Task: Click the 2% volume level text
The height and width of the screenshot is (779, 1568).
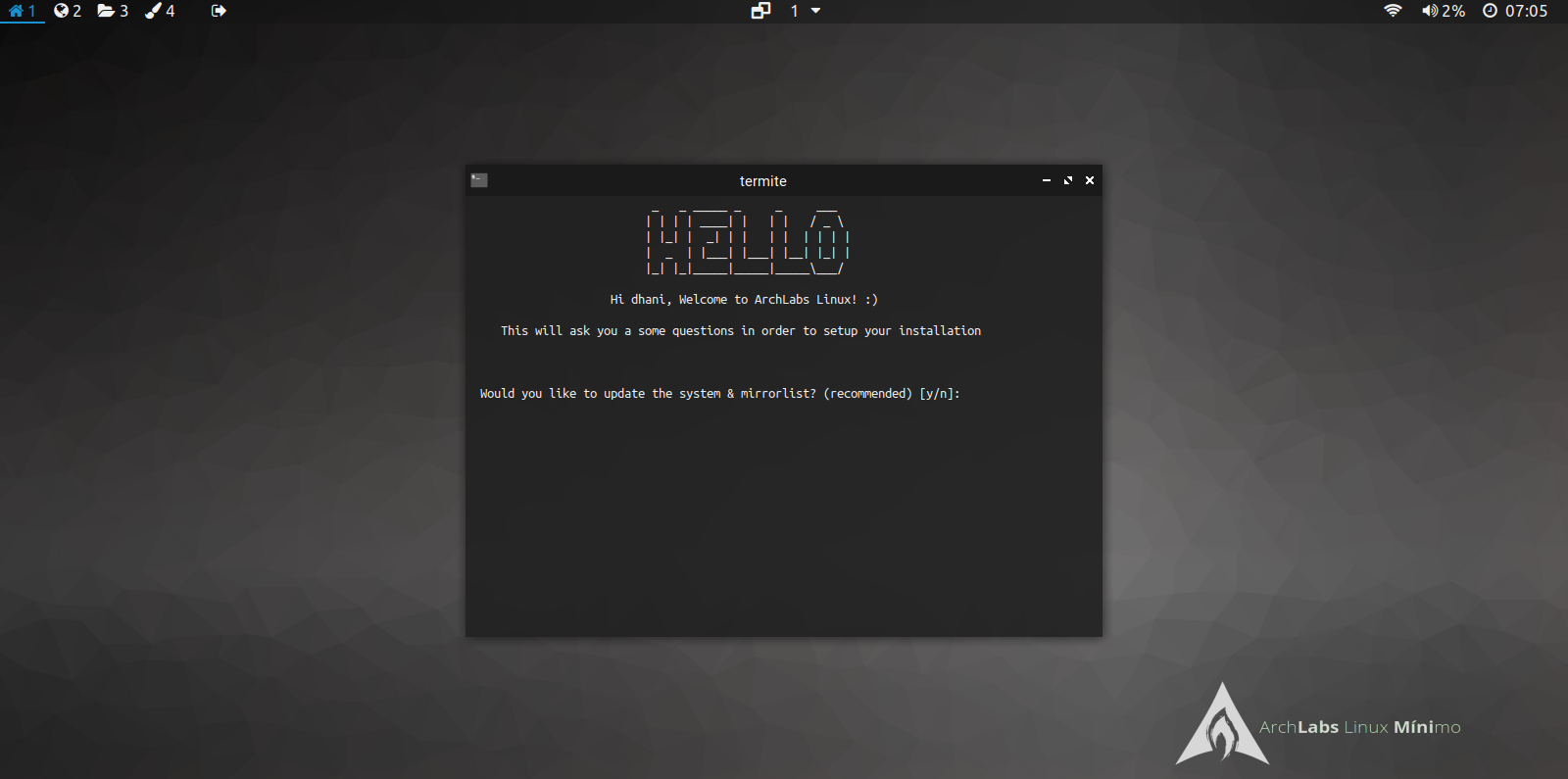Action: click(x=1453, y=11)
